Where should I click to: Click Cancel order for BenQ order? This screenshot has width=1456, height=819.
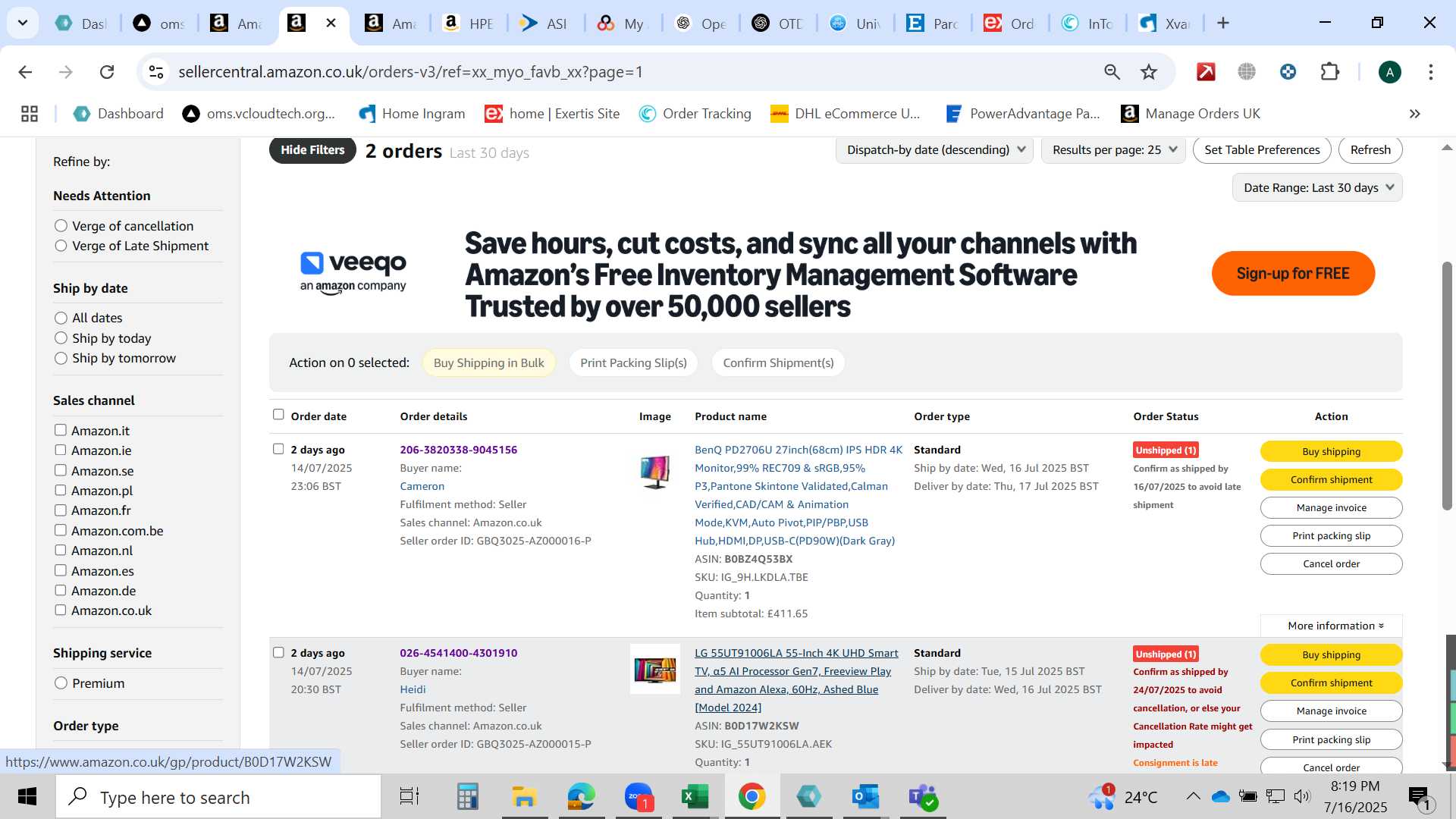point(1331,564)
